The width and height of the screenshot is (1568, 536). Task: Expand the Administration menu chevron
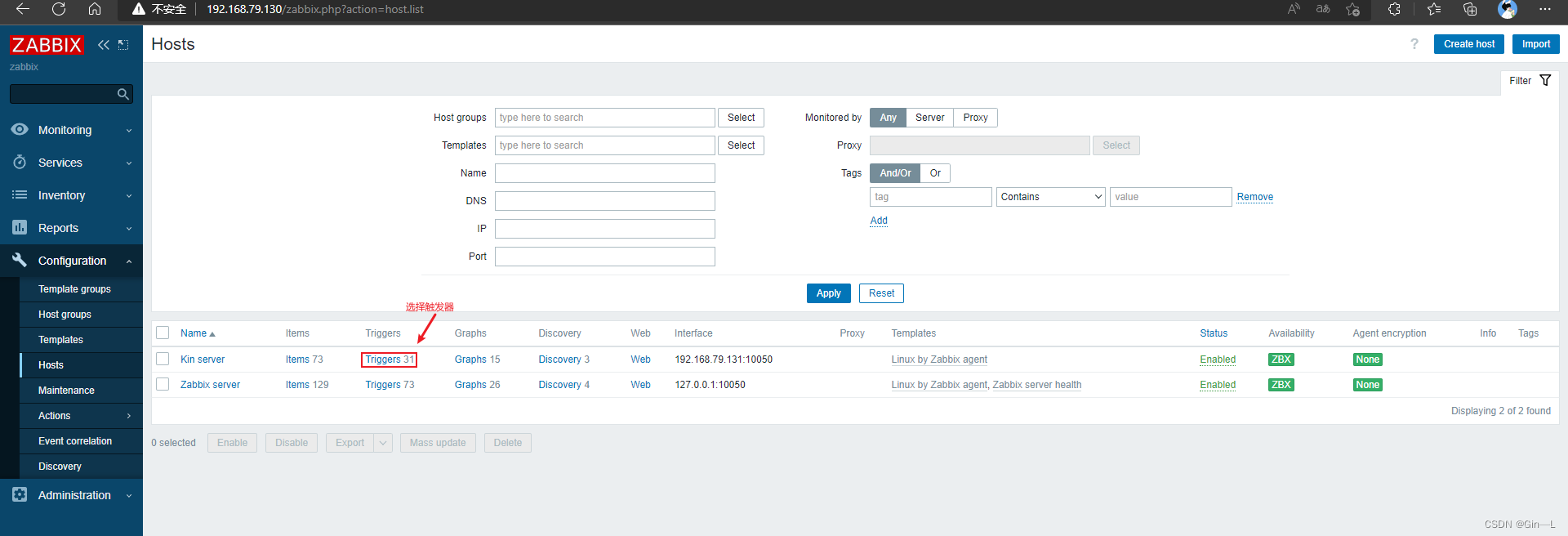[x=129, y=496]
